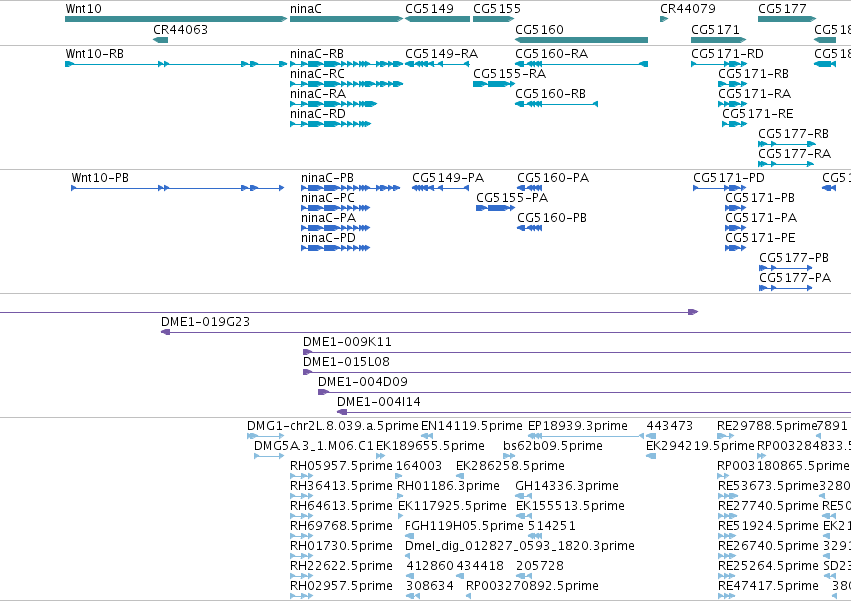
Task: Click protein ninaC-PD
Action: (335, 248)
